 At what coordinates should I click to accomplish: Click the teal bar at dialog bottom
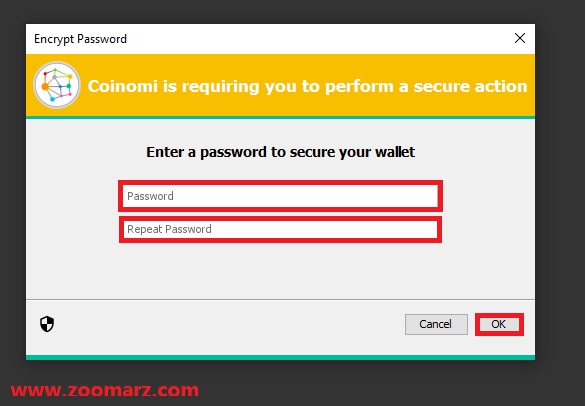click(x=280, y=357)
